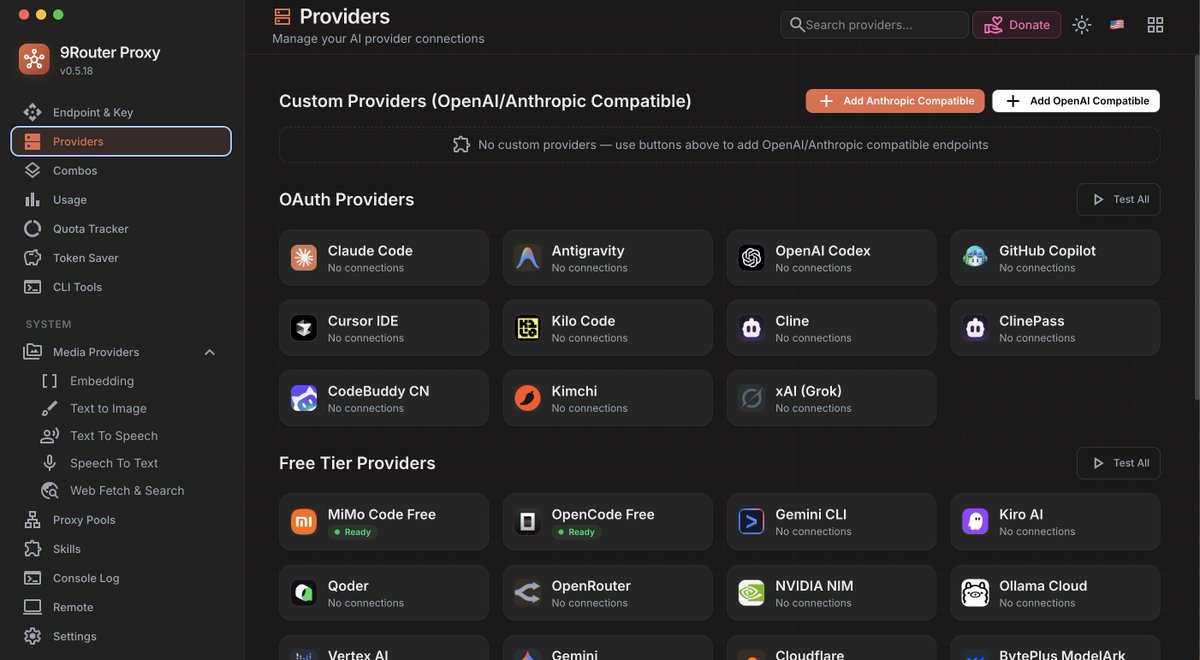Click the v0.5.18 version label
The image size is (1200, 660).
click(x=77, y=71)
